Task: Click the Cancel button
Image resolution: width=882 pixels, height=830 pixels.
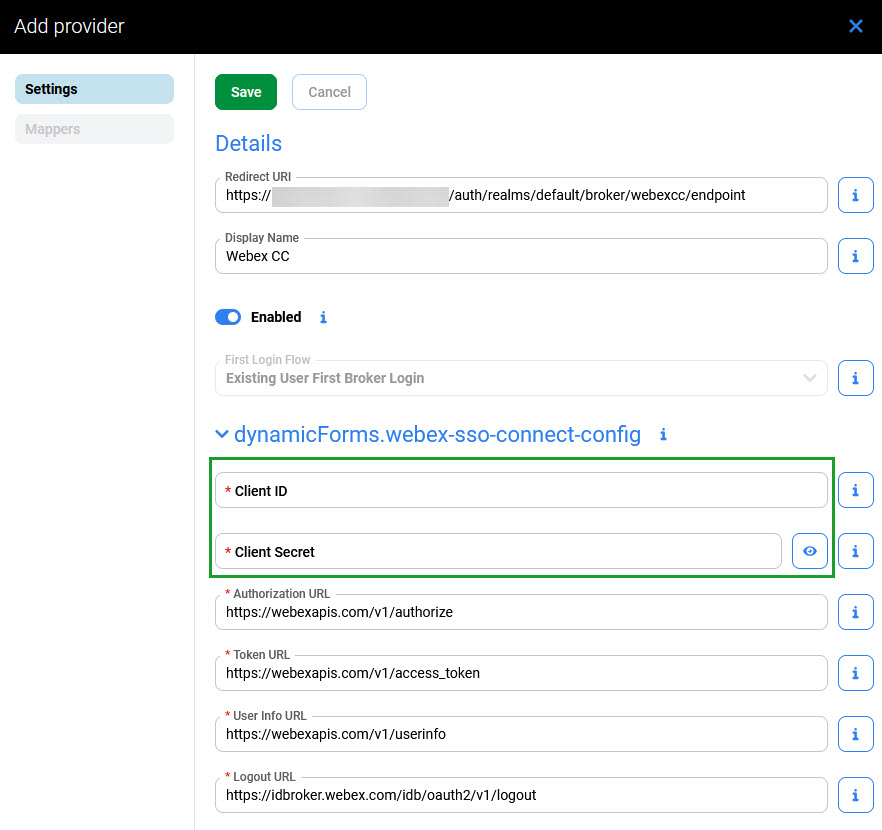Action: click(329, 92)
